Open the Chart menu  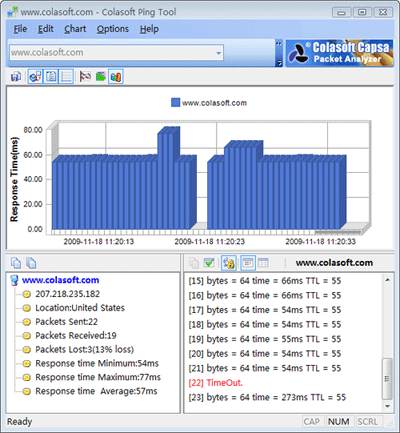(x=75, y=29)
